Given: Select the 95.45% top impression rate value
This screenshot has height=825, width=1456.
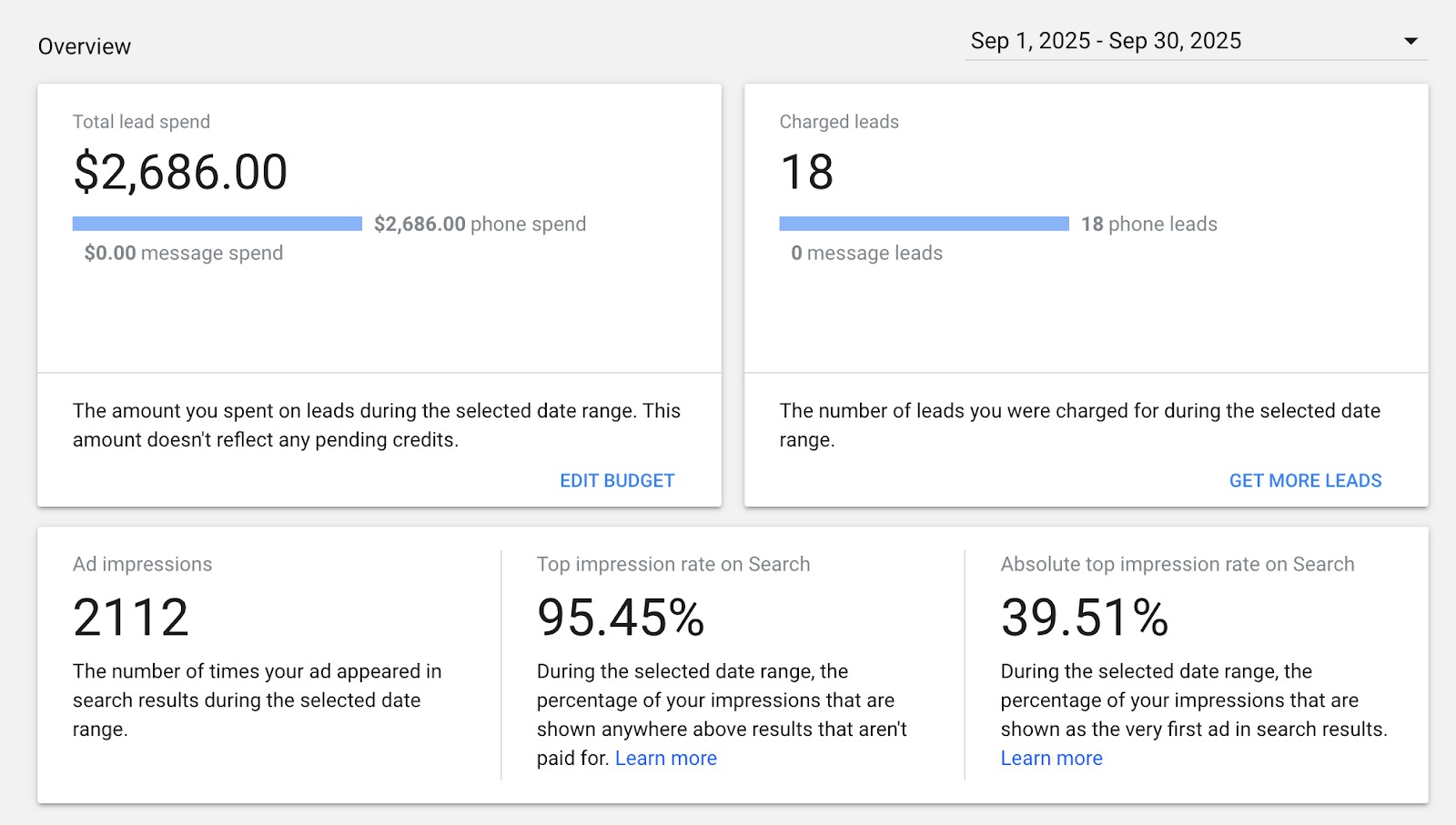Looking at the screenshot, I should point(621,618).
